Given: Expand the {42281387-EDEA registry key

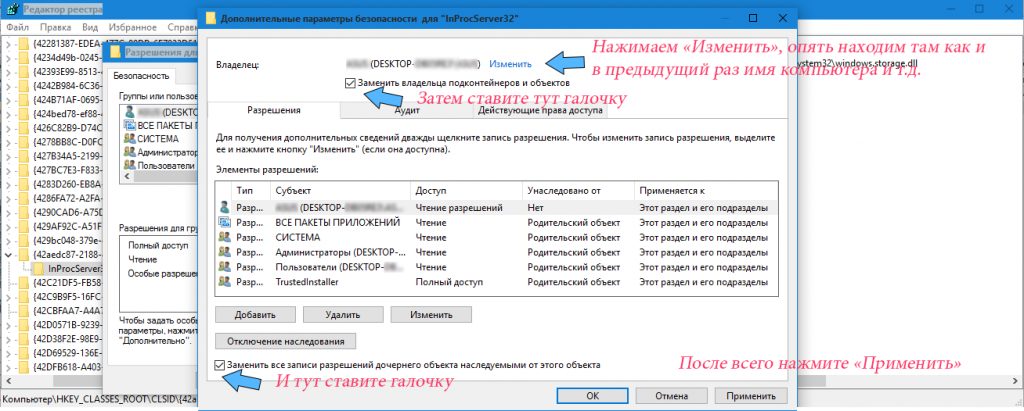Looking at the screenshot, I should pyautogui.click(x=10, y=44).
